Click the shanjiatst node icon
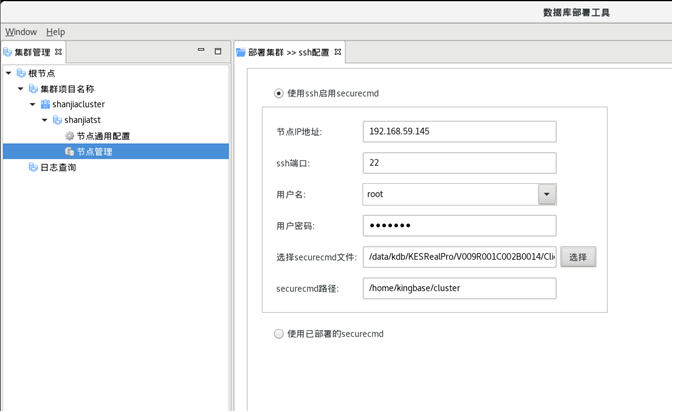The height and width of the screenshot is (412, 673). pos(57,120)
